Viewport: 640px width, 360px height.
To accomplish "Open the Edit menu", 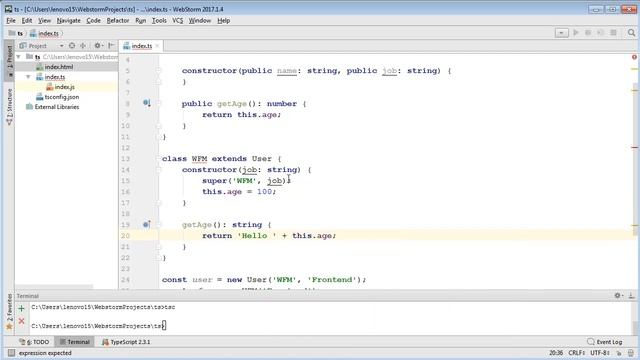I will point(27,20).
